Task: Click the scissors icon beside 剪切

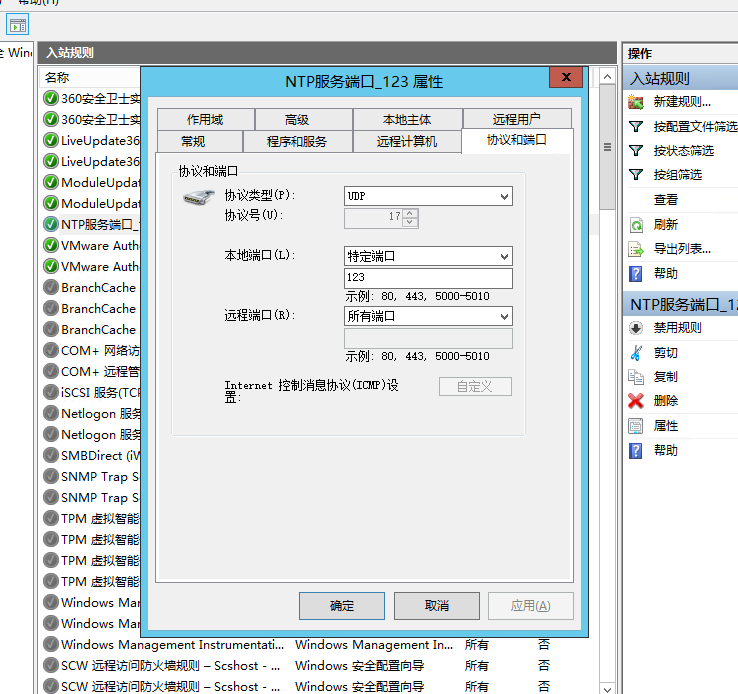Action: [636, 352]
